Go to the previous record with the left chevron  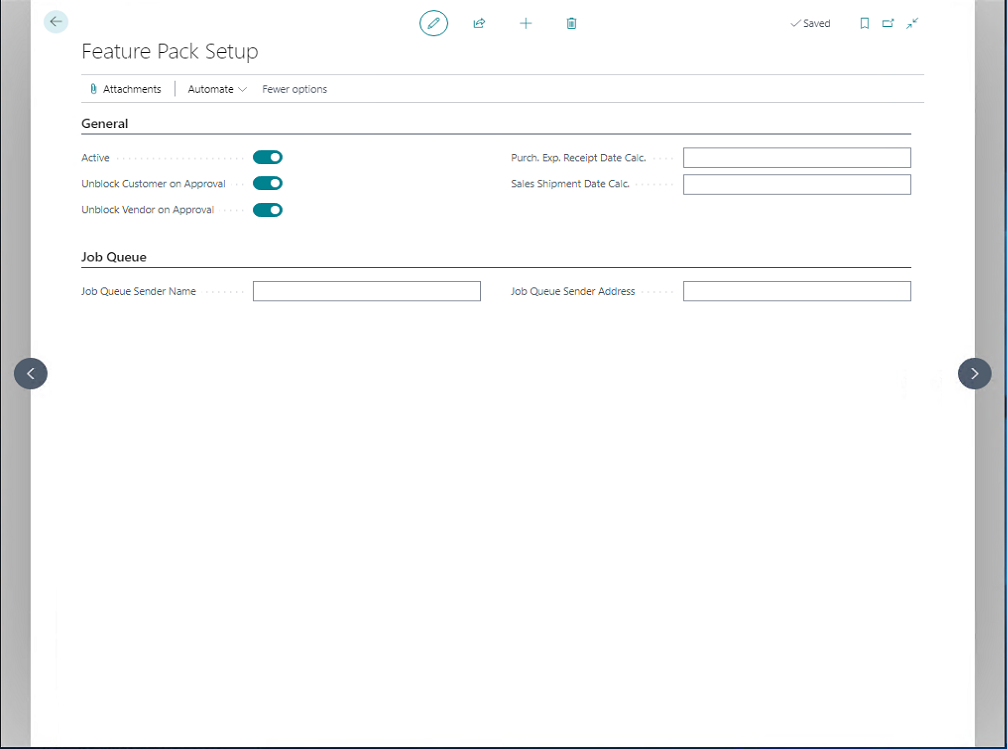(30, 373)
